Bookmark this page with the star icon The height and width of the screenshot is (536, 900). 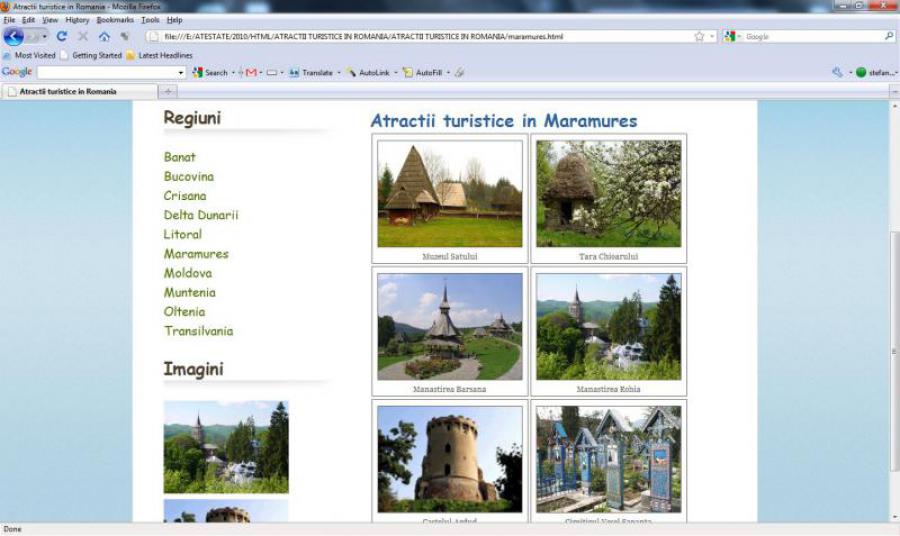[x=699, y=36]
